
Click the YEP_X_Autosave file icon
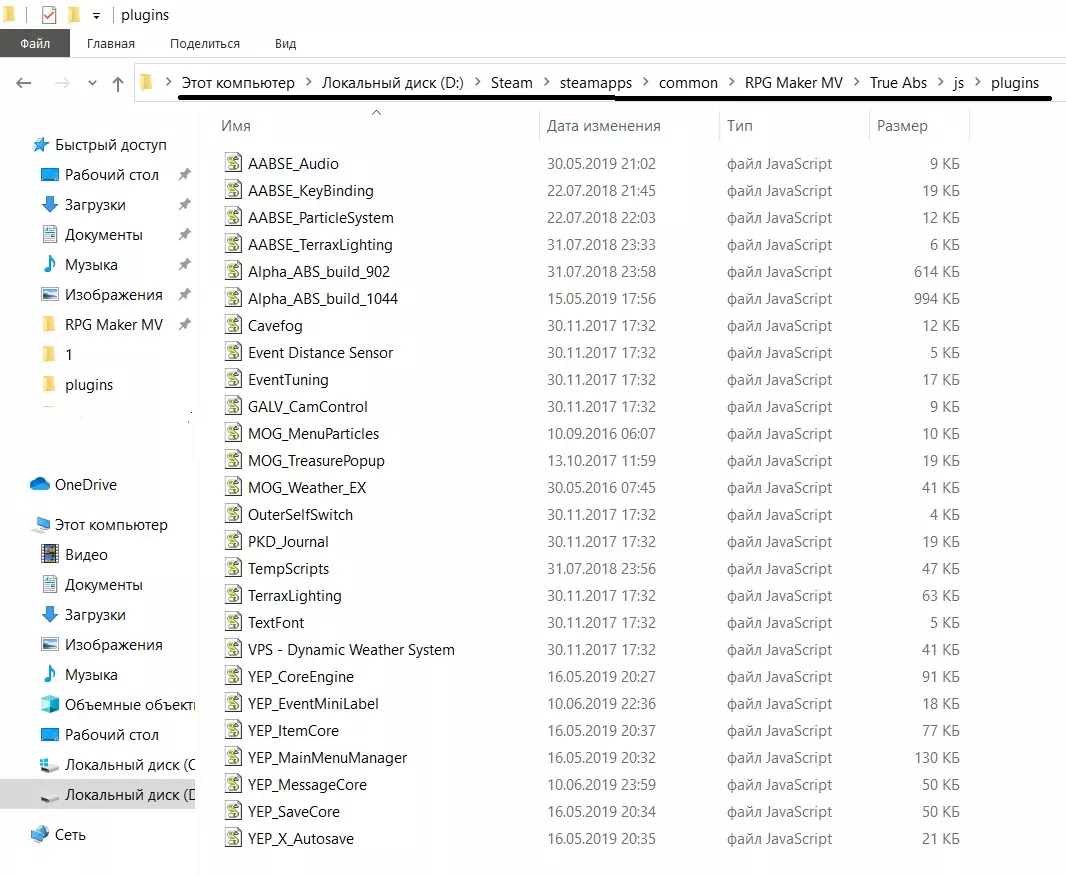point(233,838)
